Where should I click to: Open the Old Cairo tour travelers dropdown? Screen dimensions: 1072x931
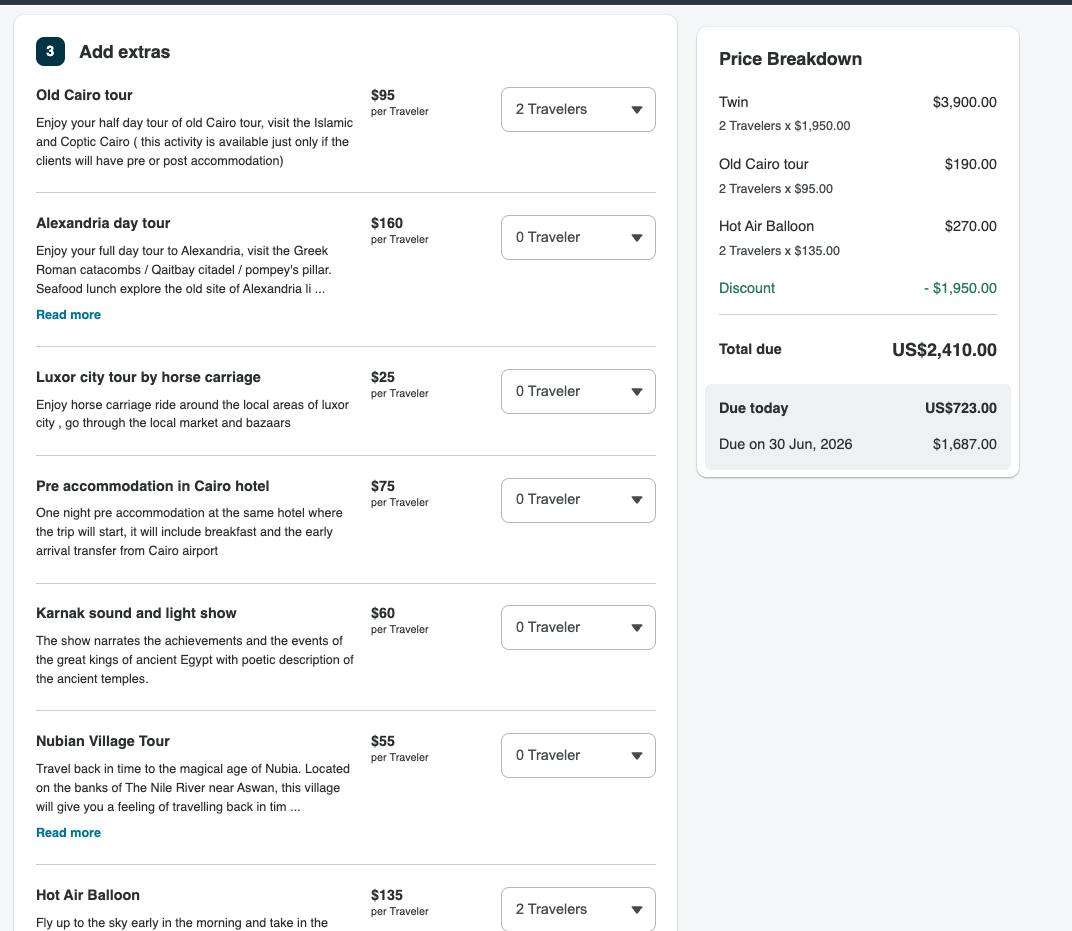point(578,109)
